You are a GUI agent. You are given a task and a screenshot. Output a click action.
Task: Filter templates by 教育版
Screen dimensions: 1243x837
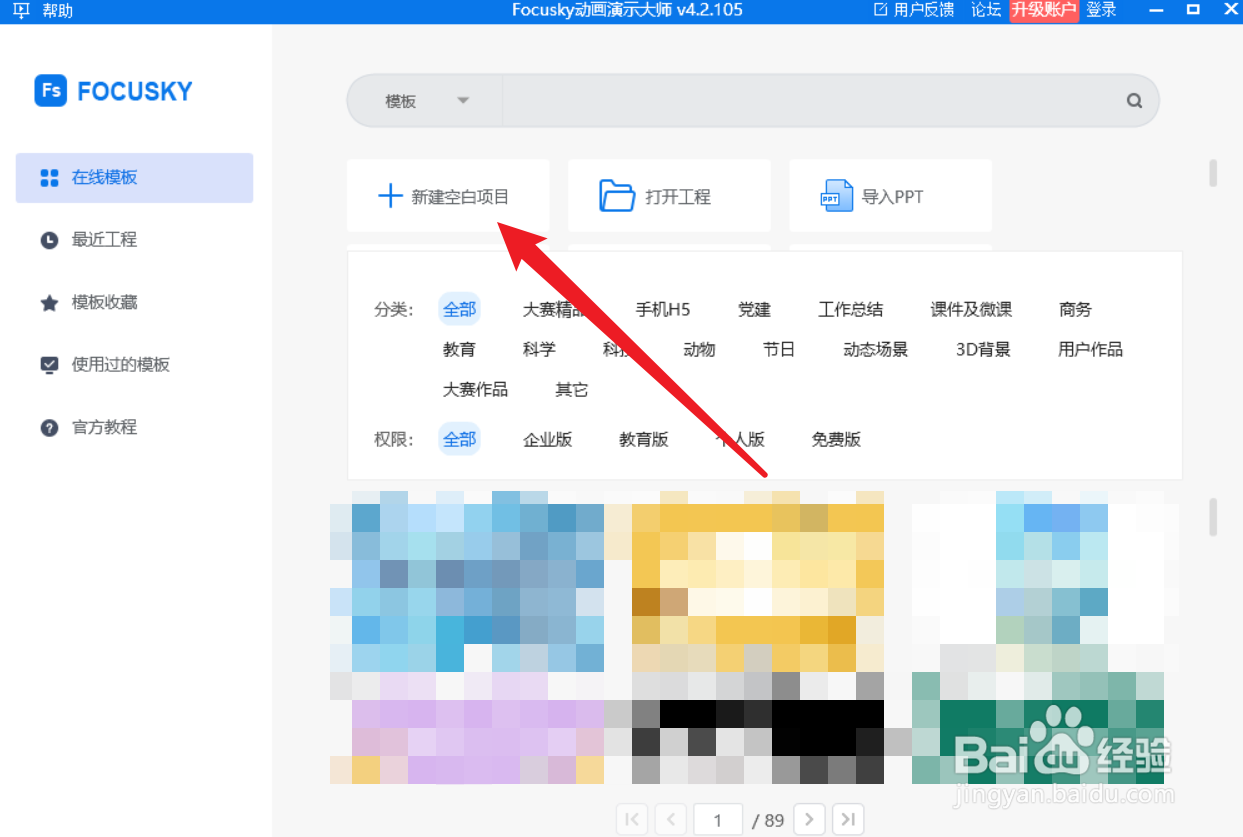coord(644,439)
